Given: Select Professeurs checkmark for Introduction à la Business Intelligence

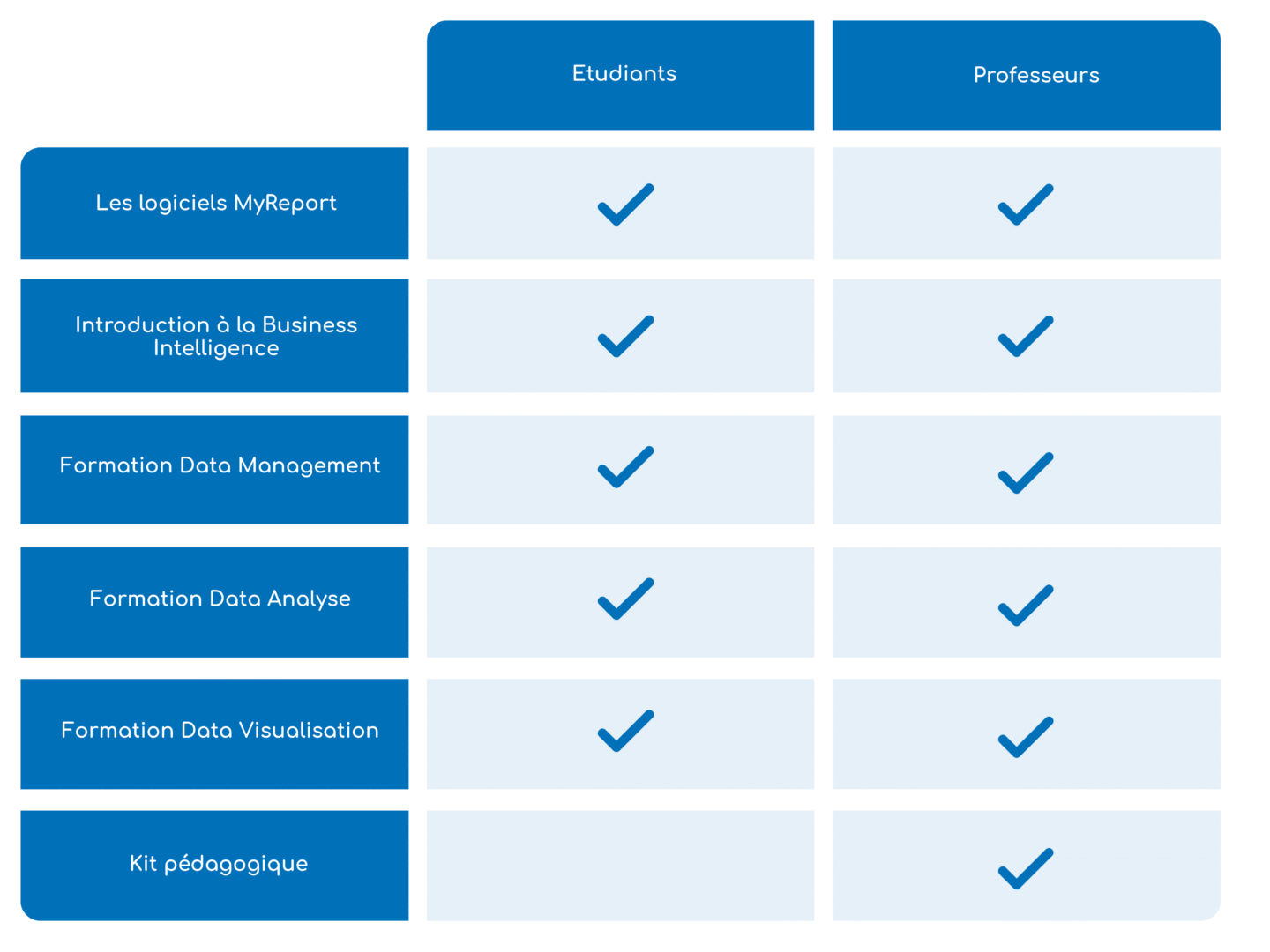Looking at the screenshot, I should pyautogui.click(x=1026, y=336).
